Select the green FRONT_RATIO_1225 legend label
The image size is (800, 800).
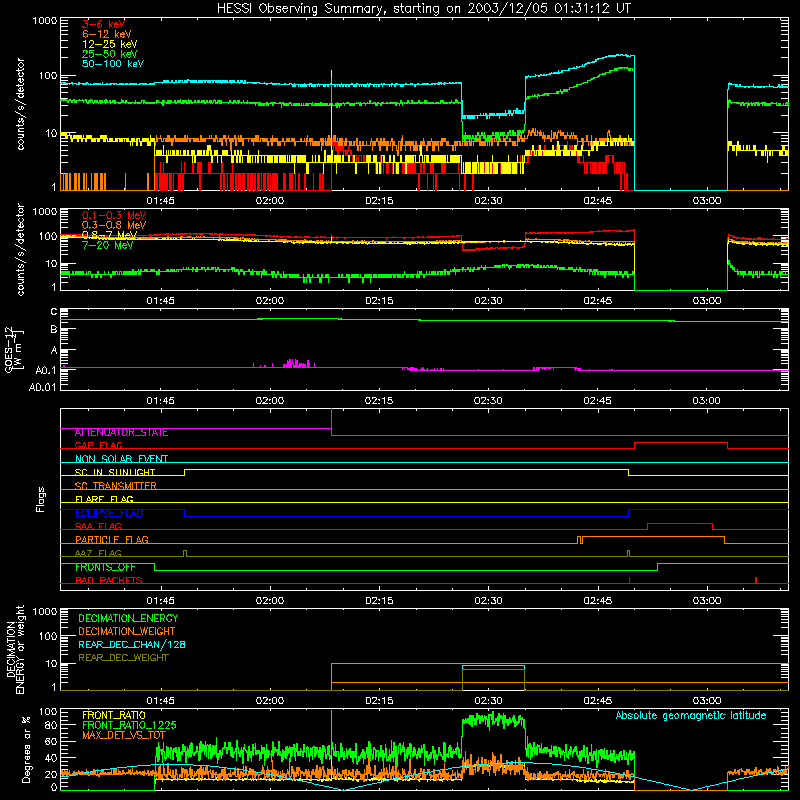click(x=129, y=725)
